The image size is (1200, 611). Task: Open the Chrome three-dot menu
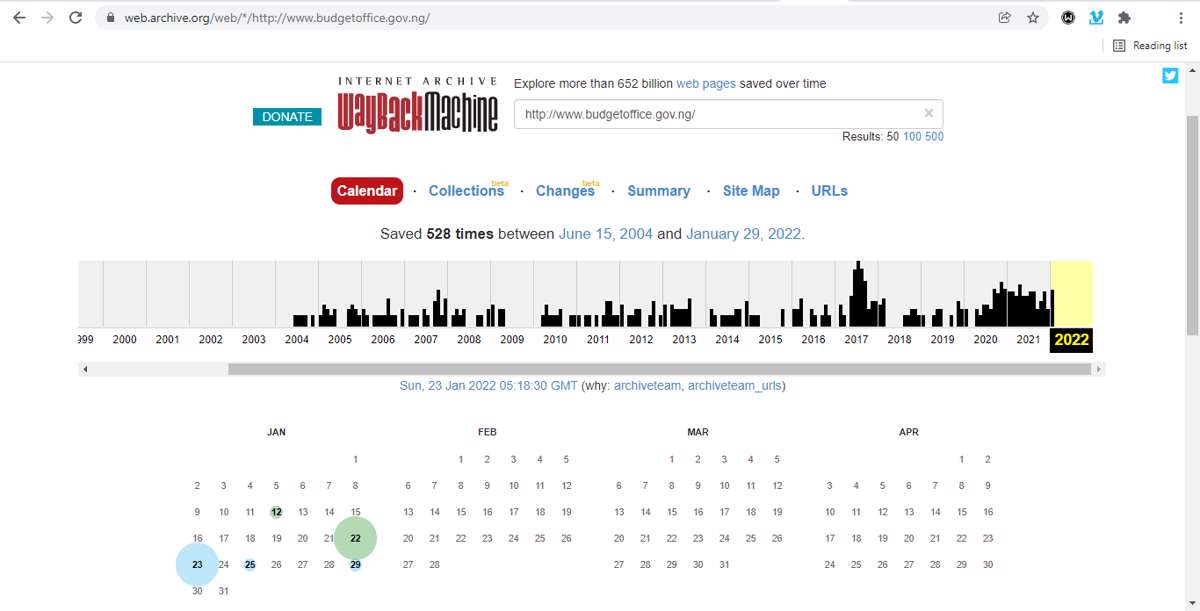1181,18
